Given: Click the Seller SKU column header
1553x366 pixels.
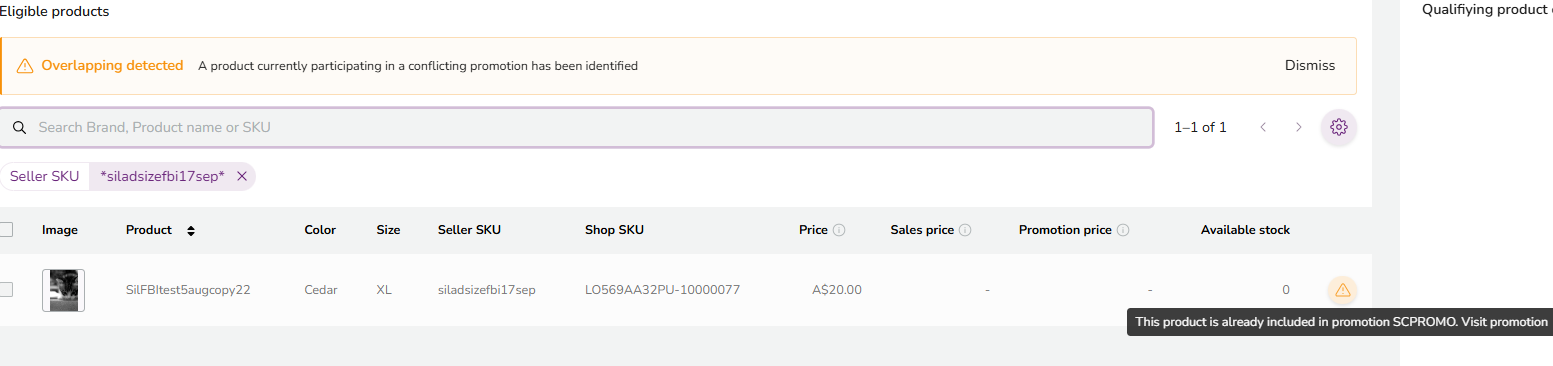Looking at the screenshot, I should click(469, 230).
